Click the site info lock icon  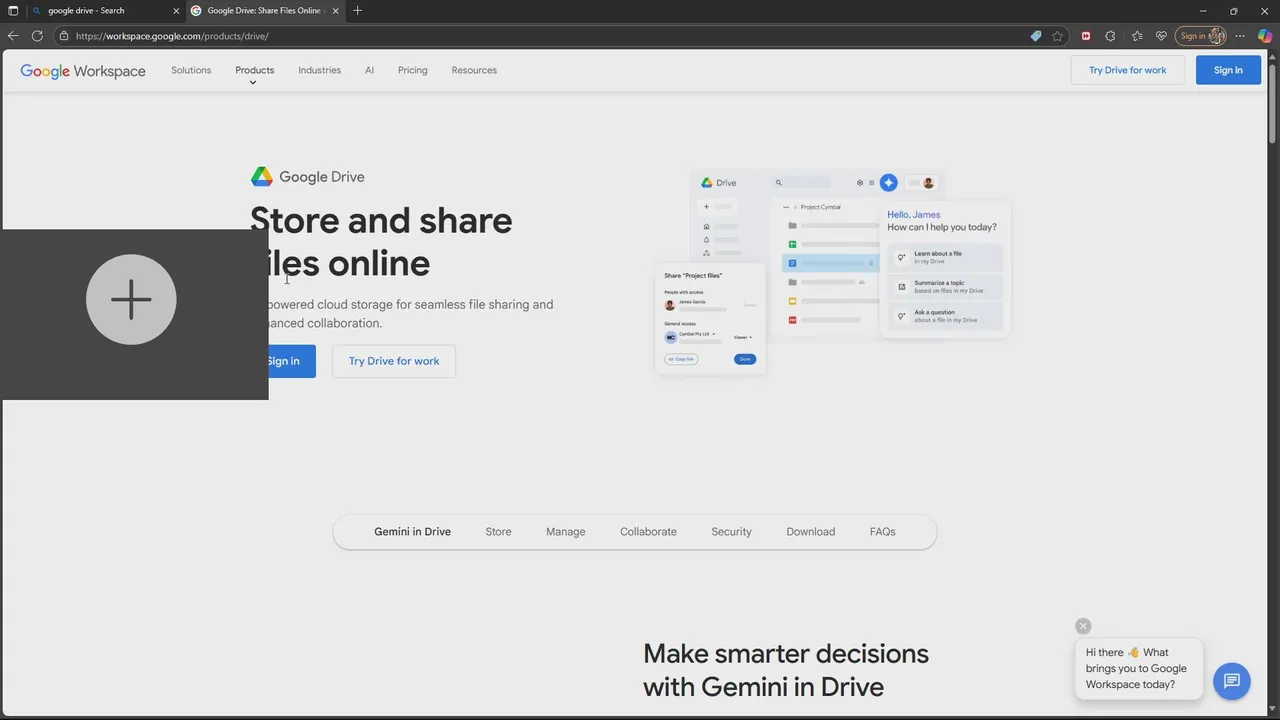coord(64,36)
